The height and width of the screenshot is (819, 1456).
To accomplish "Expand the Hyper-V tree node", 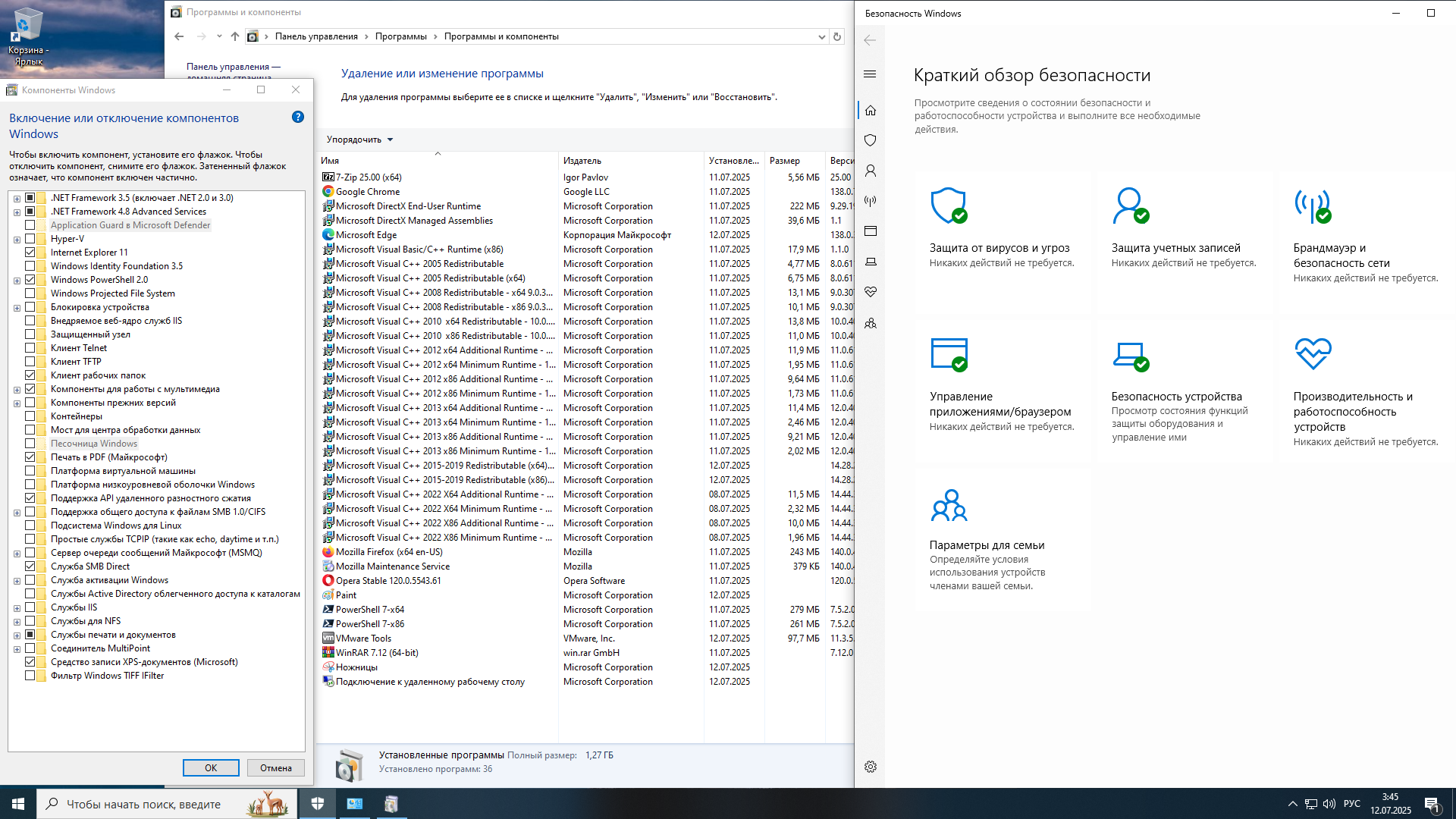I will coord(17,239).
